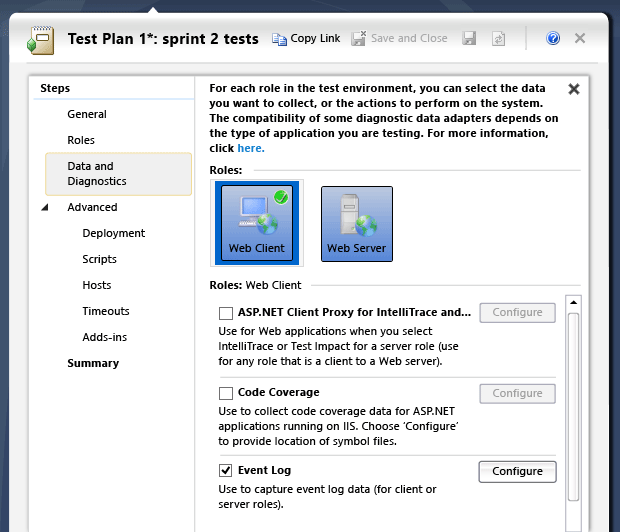This screenshot has height=532, width=620.
Task: Open the 'here' help link
Action: click(x=251, y=148)
